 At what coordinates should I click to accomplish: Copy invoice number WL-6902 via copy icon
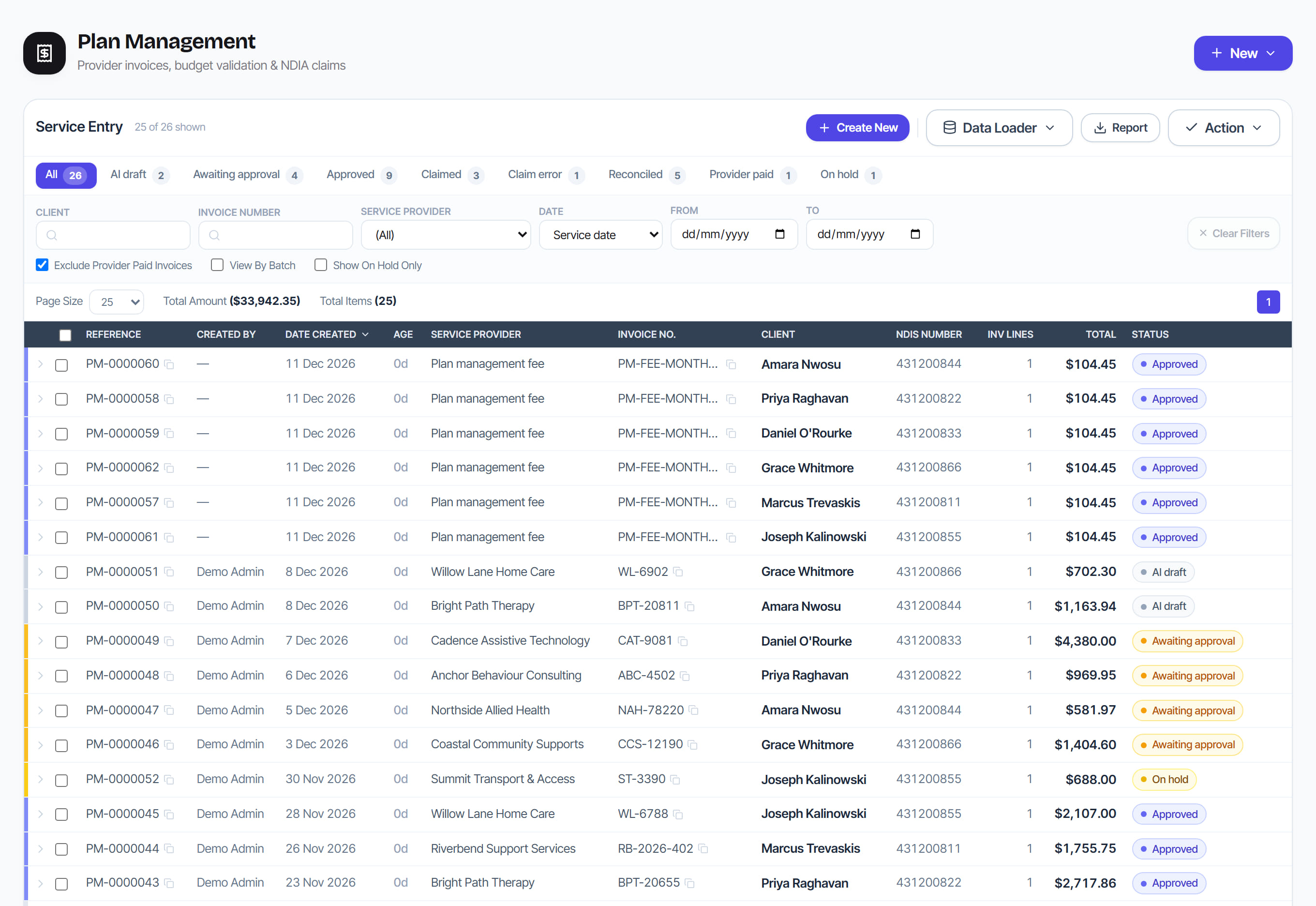pos(677,572)
